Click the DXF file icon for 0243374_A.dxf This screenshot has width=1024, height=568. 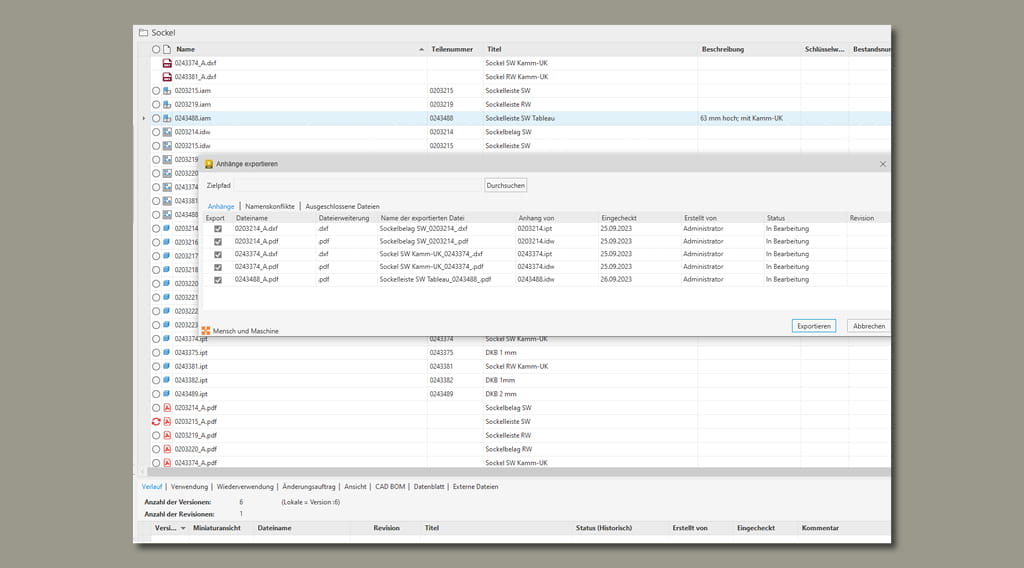(167, 63)
